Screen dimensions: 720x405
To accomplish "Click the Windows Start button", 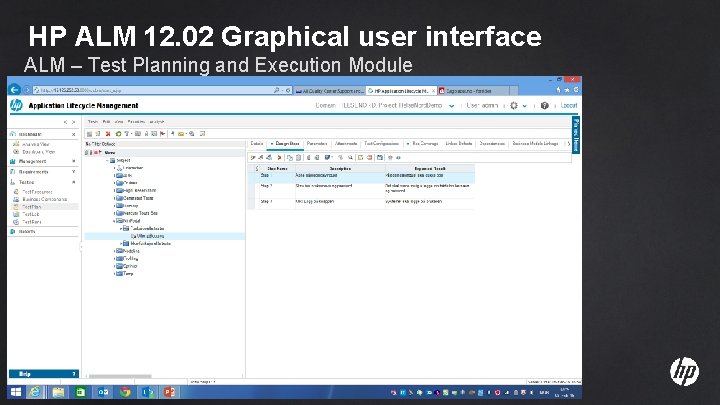I will point(16,392).
